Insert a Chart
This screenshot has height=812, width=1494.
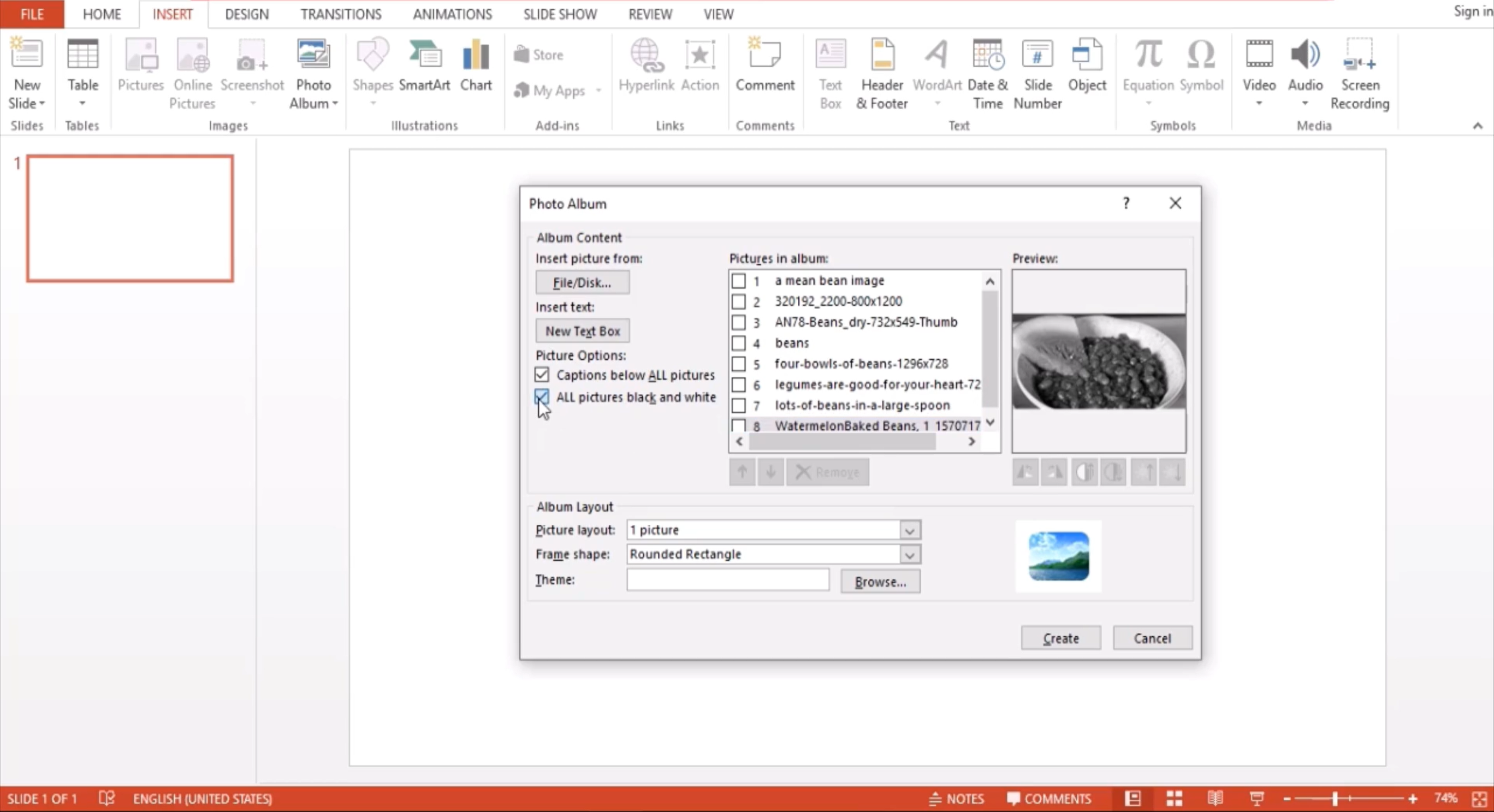click(475, 64)
